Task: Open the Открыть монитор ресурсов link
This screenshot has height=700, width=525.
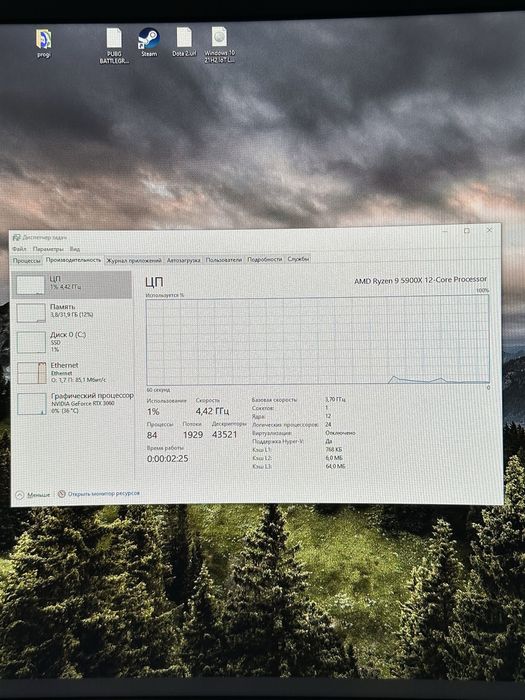Action: (x=99, y=493)
